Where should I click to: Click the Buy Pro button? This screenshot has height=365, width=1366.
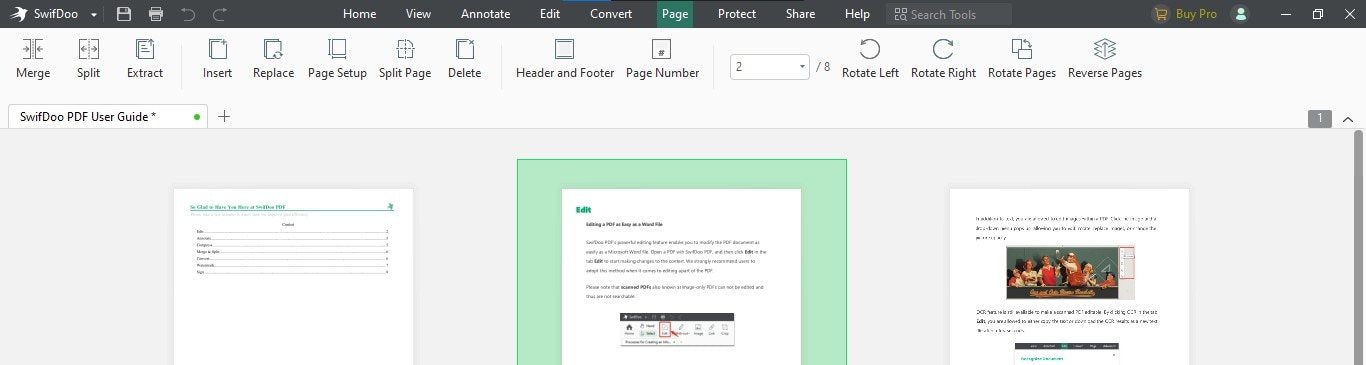coord(1185,14)
